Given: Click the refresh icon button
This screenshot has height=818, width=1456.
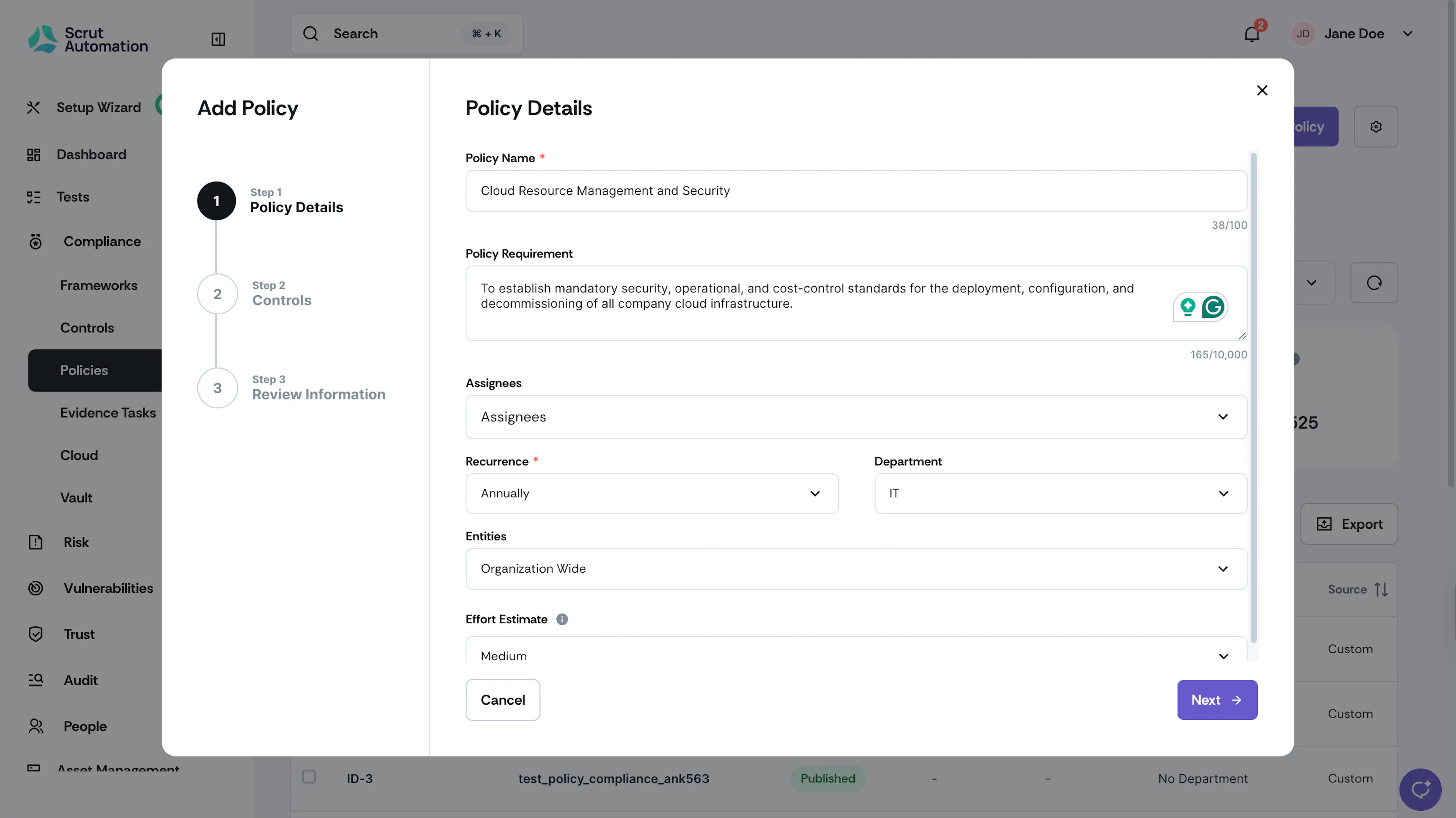Looking at the screenshot, I should tap(1374, 283).
